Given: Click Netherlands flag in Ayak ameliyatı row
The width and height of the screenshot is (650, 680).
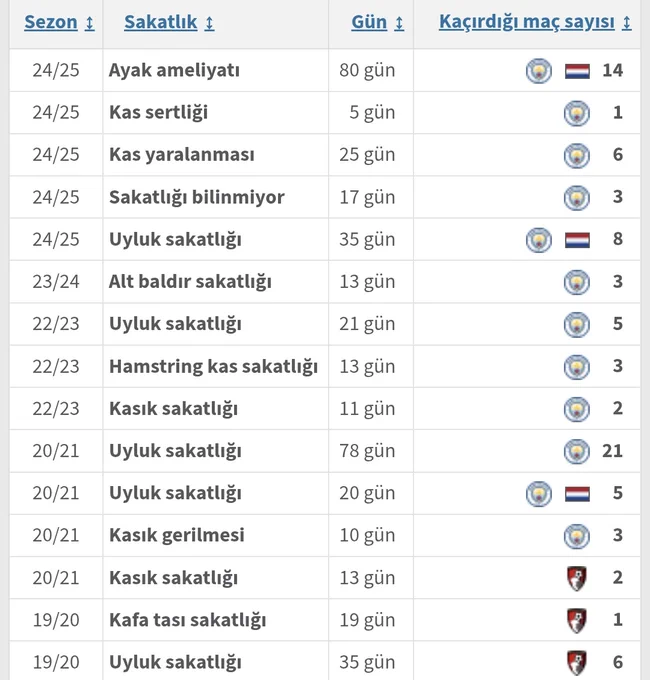Looking at the screenshot, I should coord(577,71).
